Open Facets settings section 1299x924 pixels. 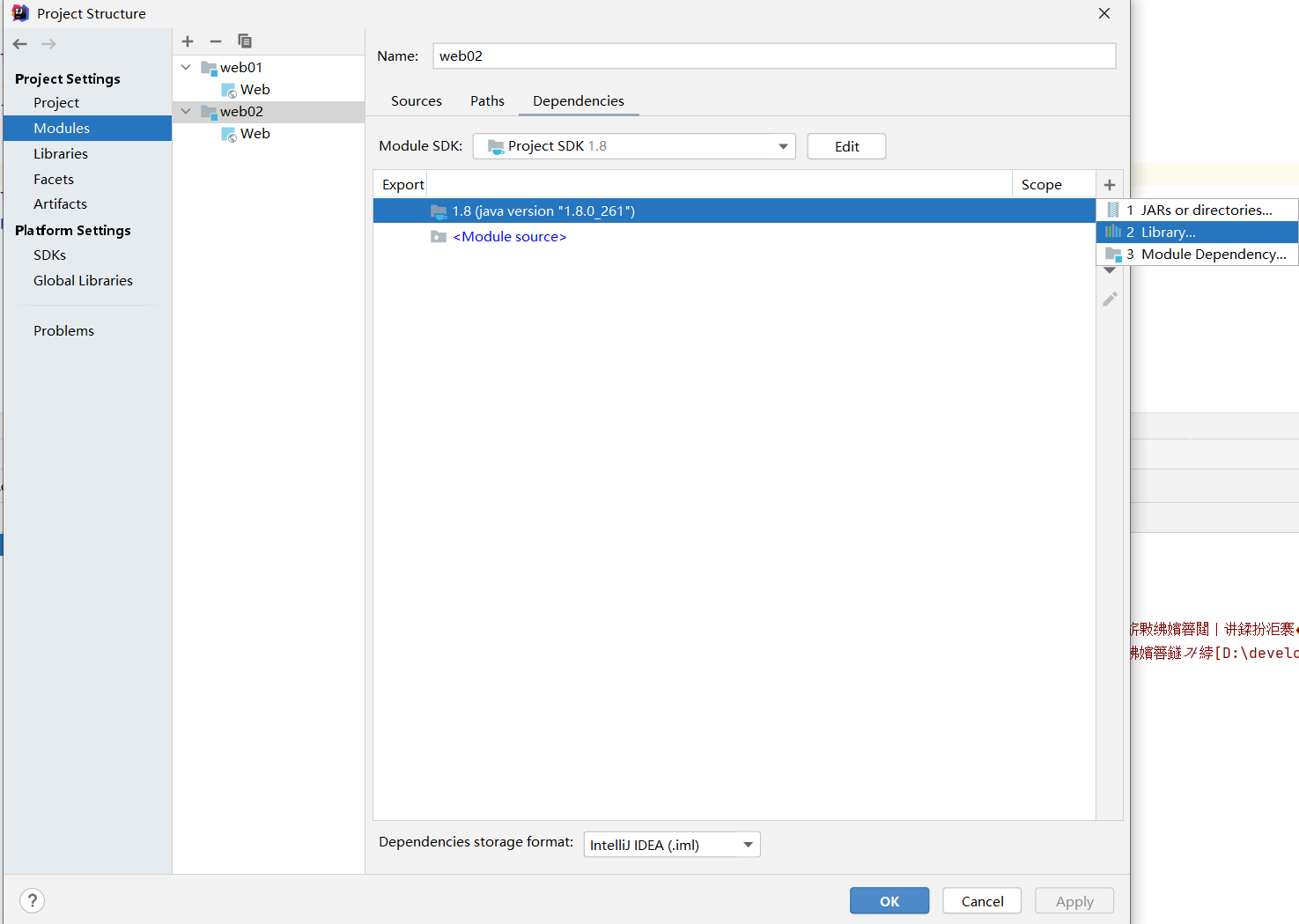pyautogui.click(x=54, y=180)
